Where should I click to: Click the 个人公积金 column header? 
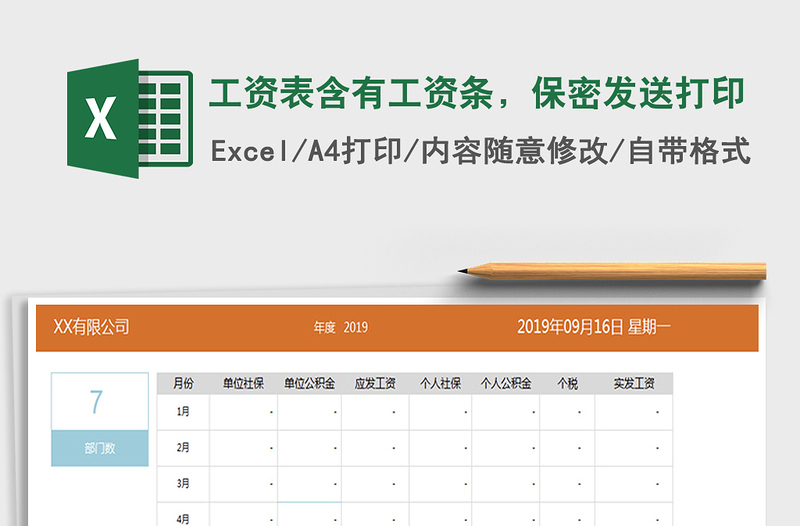[506, 384]
